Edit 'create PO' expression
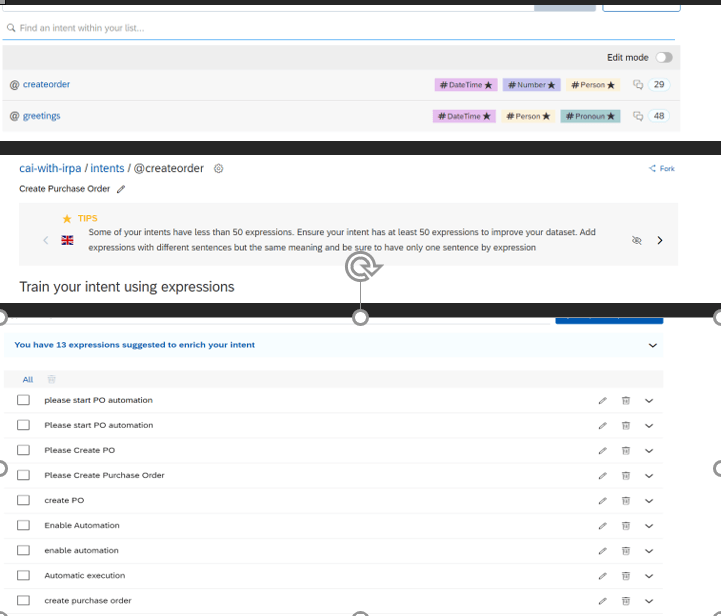The image size is (721, 616). (x=602, y=501)
